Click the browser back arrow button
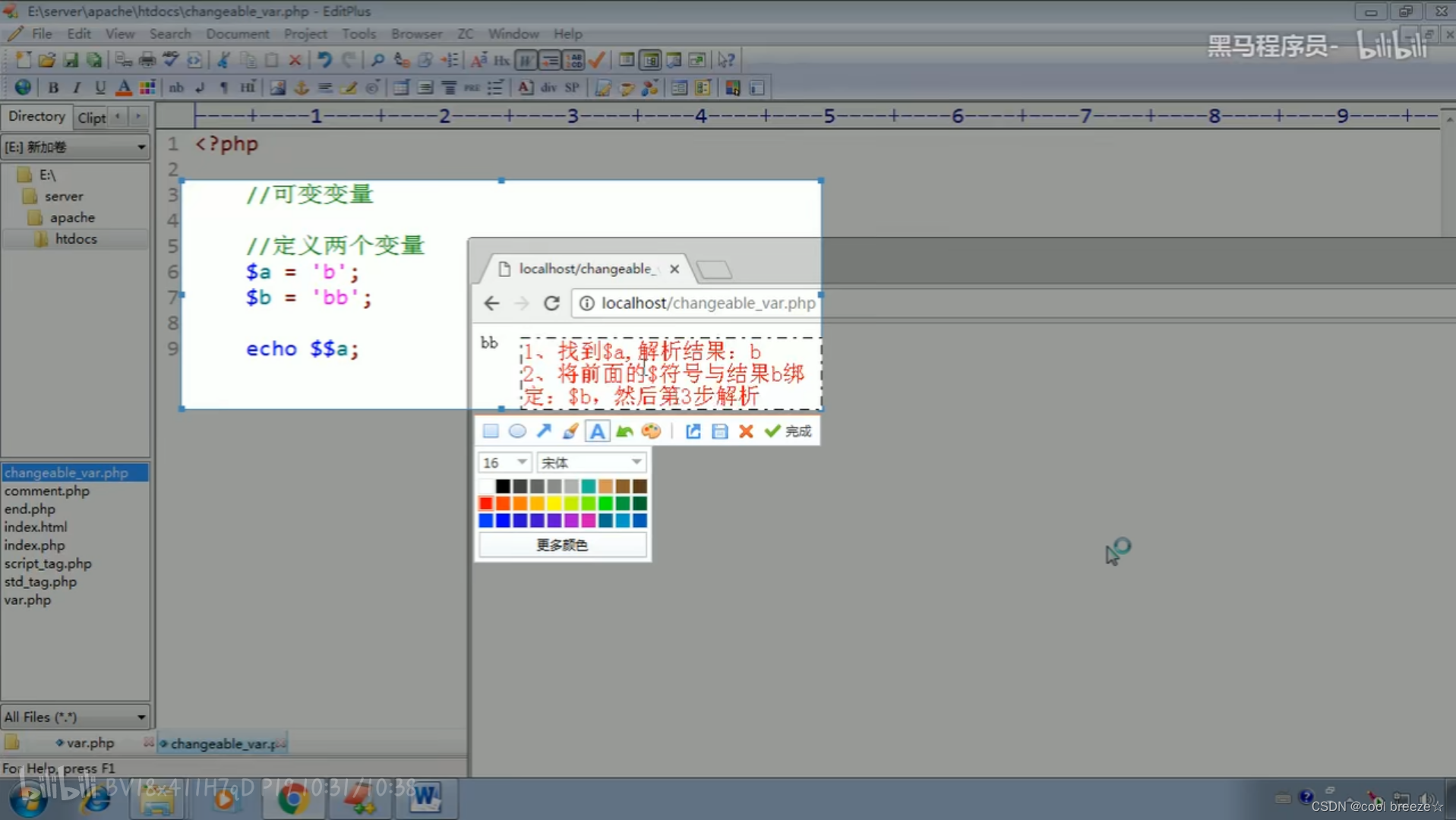Image resolution: width=1456 pixels, height=820 pixels. pos(491,303)
